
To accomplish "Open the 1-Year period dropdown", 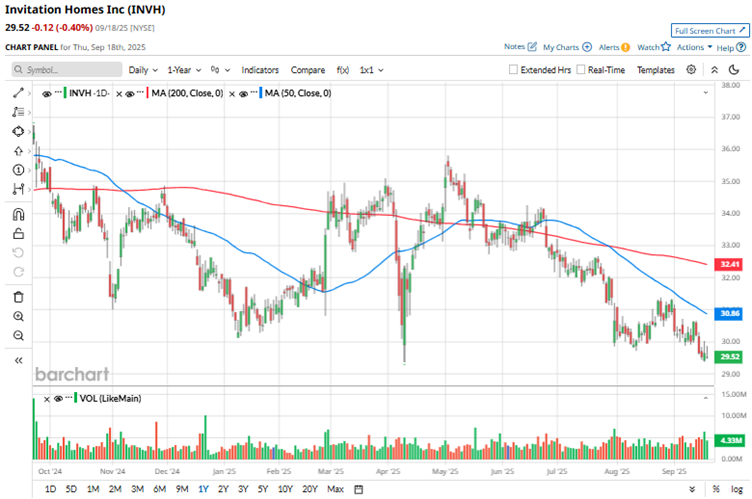I will pos(184,70).
